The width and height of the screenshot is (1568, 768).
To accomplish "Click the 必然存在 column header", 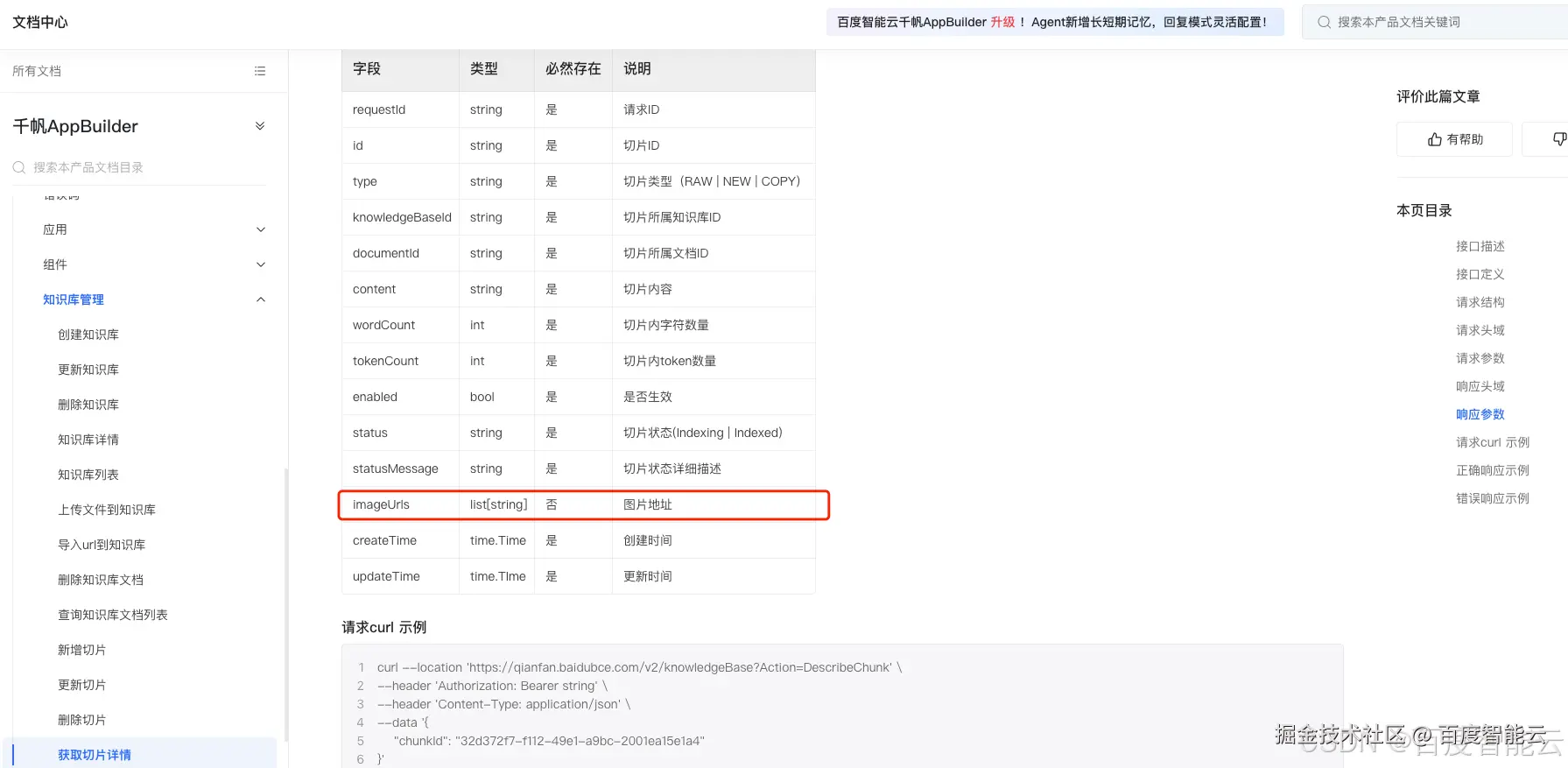I will pos(573,68).
